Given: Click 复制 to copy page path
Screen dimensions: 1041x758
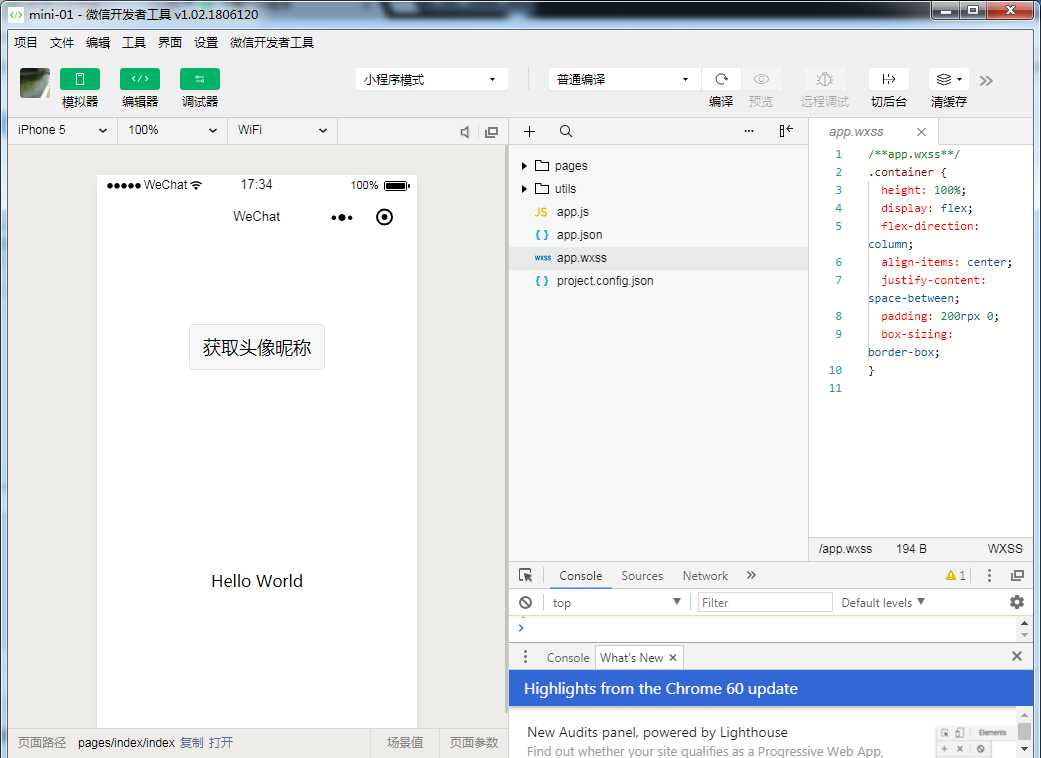Looking at the screenshot, I should (192, 743).
